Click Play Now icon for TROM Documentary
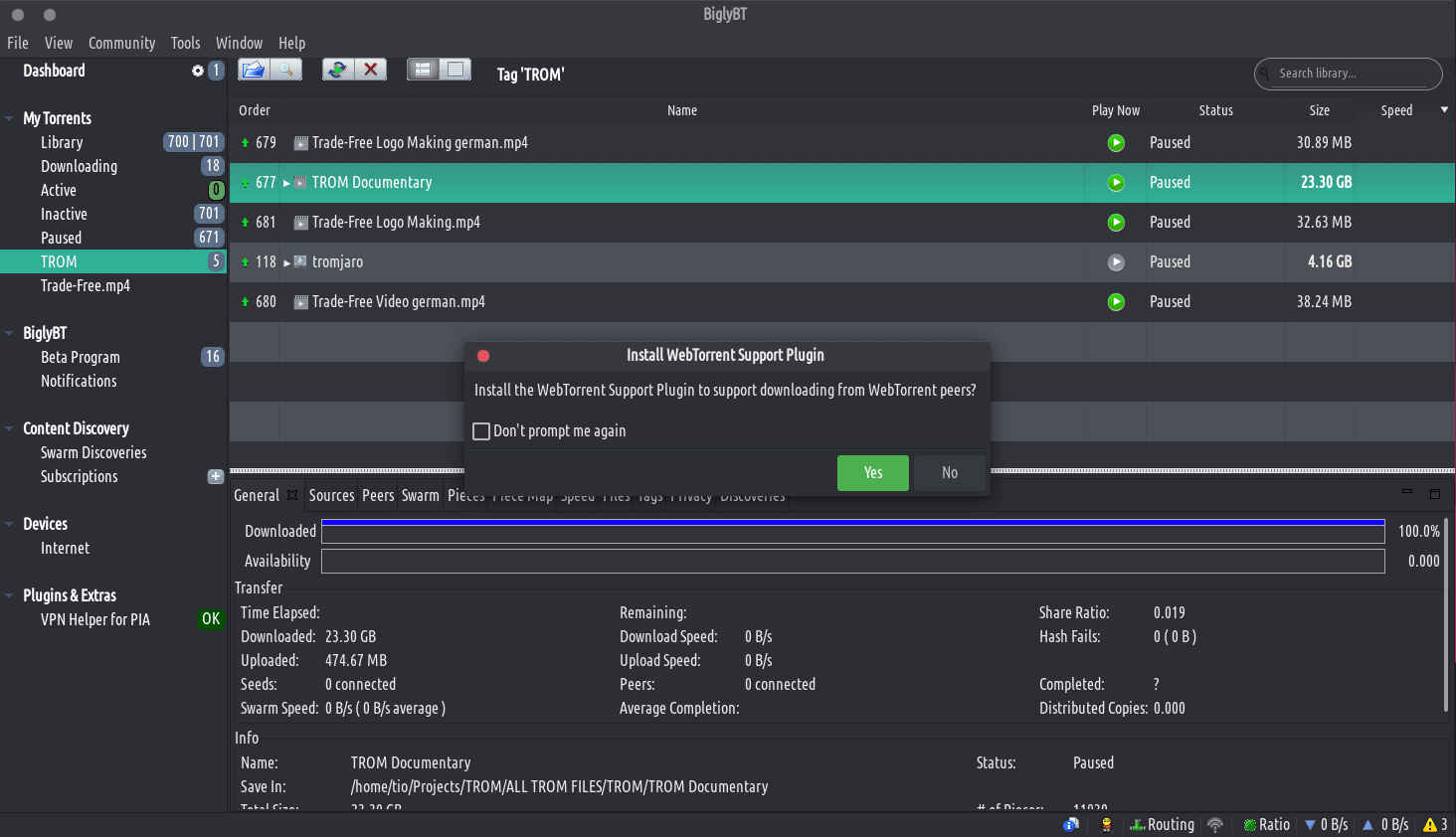Viewport: 1456px width, 837px height. (x=1116, y=183)
